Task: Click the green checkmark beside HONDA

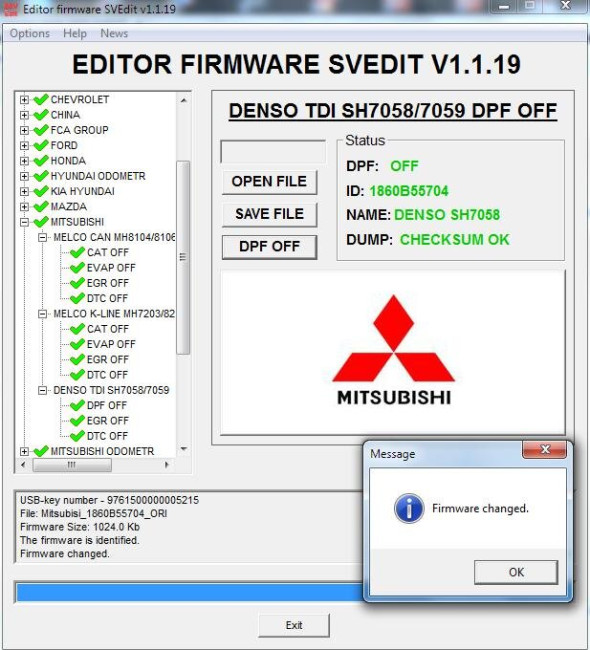Action: [x=41, y=161]
